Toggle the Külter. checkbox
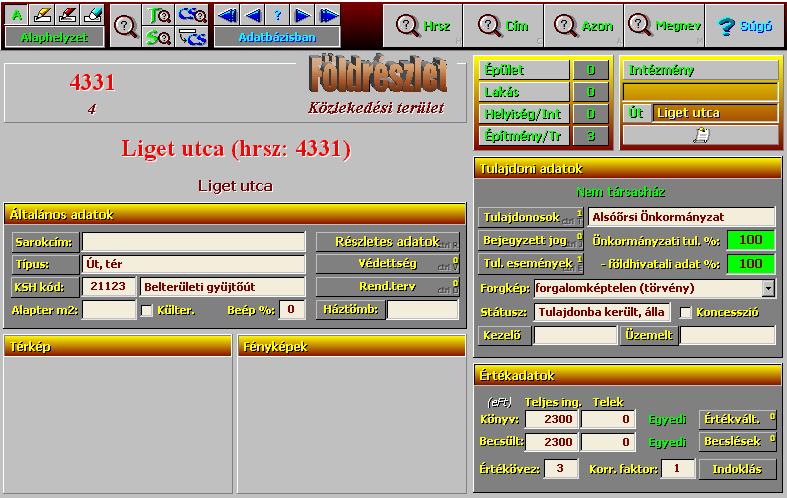Screen dimensions: 787x498 (147, 310)
